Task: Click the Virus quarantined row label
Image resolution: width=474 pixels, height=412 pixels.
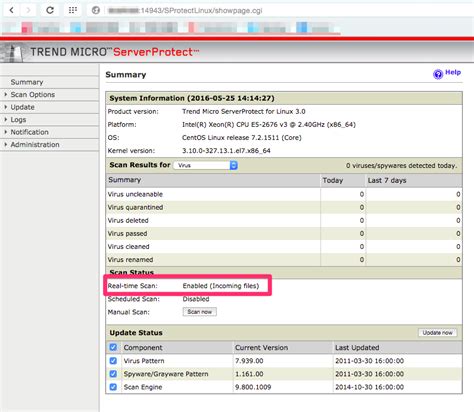Action: click(135, 207)
